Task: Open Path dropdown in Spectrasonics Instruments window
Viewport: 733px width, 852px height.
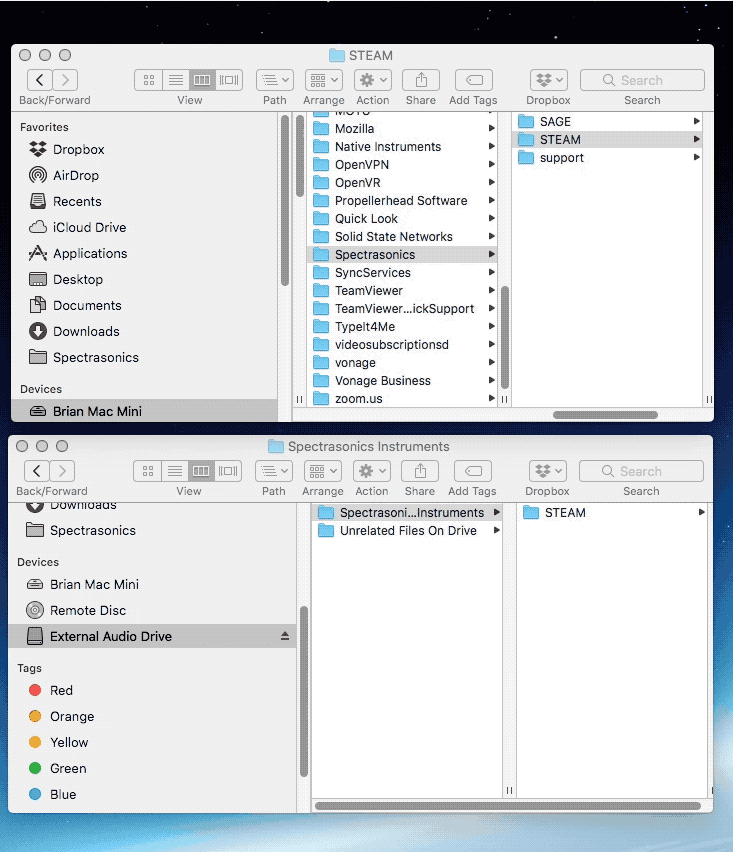Action: click(x=274, y=471)
